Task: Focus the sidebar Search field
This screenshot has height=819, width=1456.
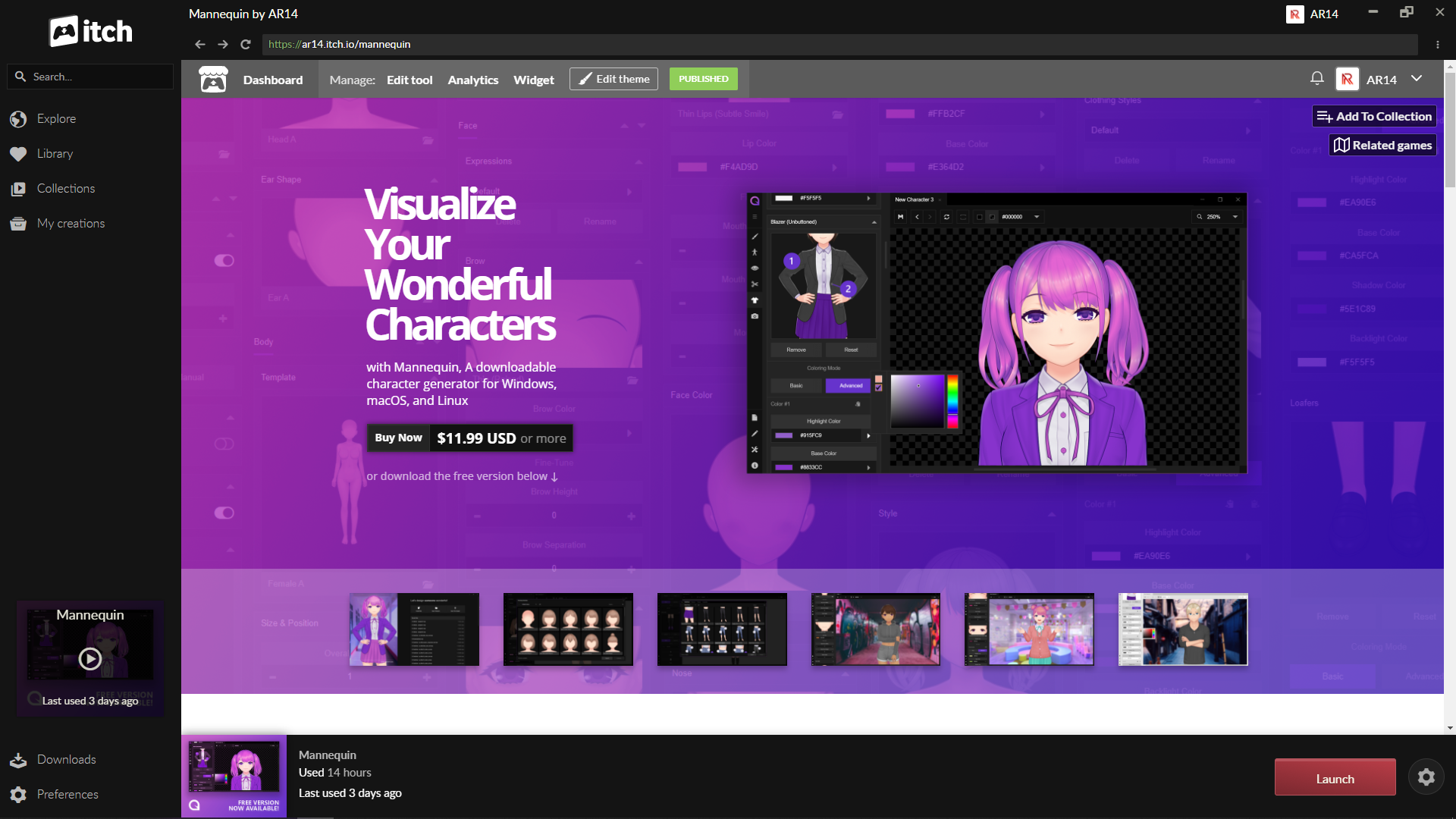Action: click(90, 77)
